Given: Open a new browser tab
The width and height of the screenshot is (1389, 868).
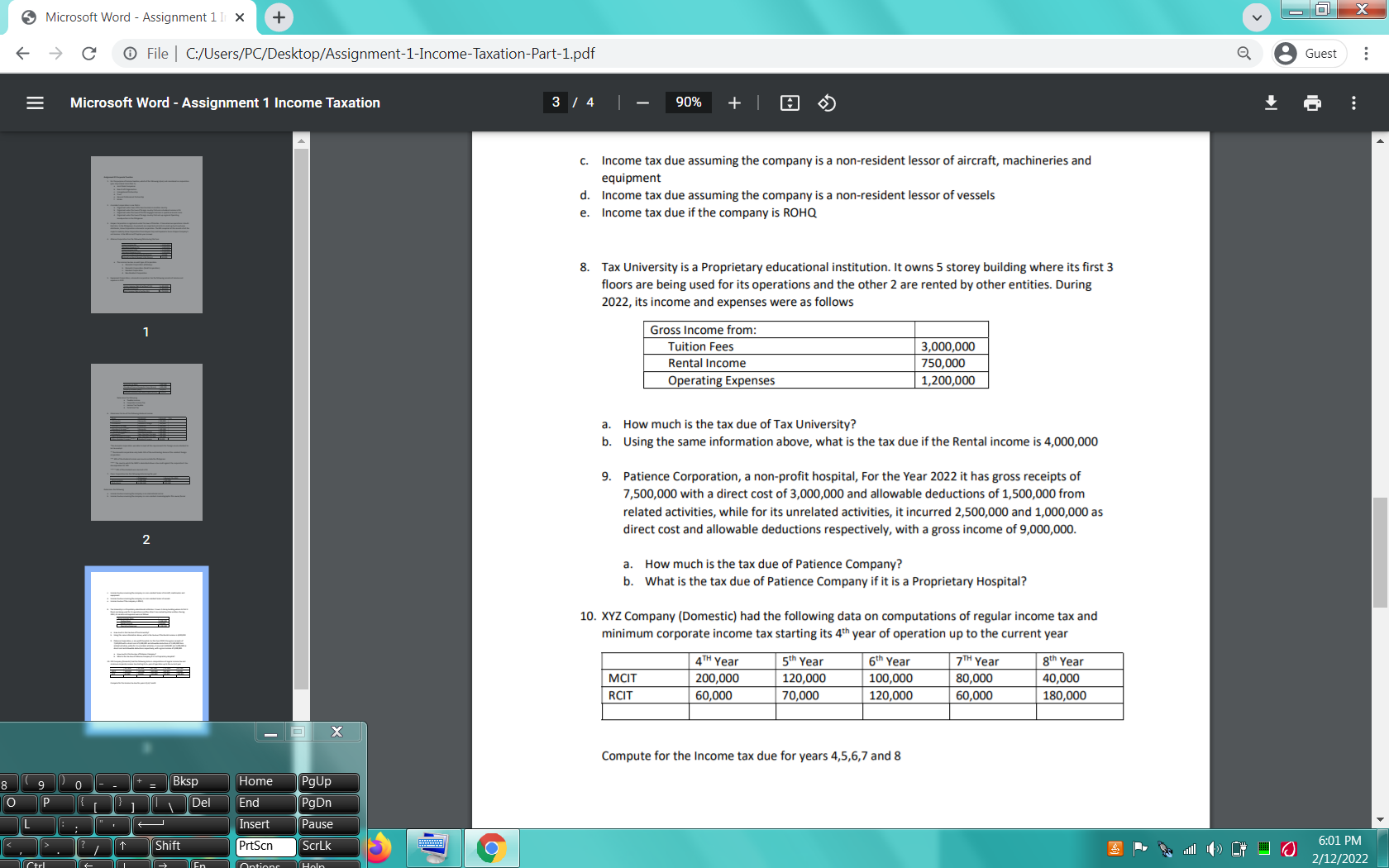Looking at the screenshot, I should coord(278,17).
